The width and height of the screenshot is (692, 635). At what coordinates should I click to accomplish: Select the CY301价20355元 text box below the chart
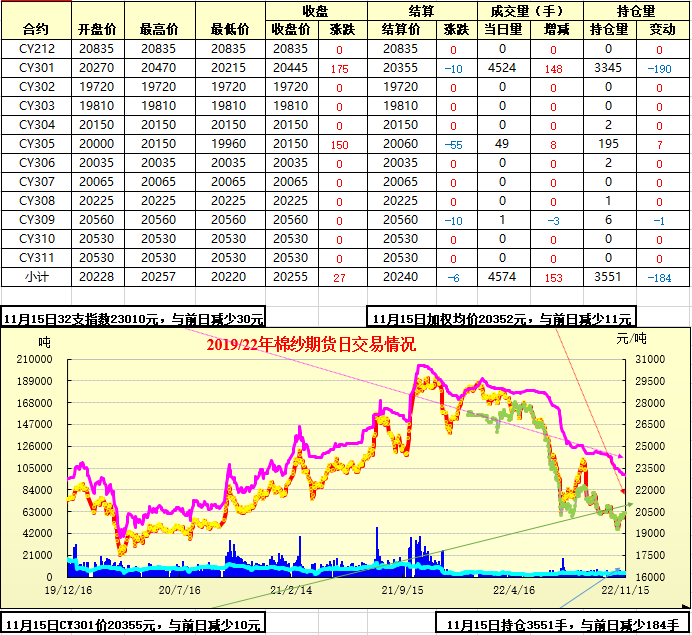pos(133,625)
